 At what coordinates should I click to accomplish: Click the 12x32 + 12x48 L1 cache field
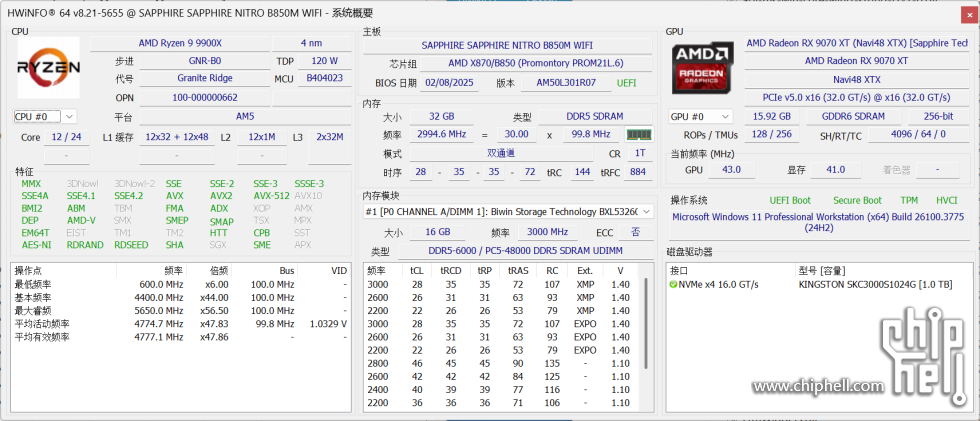[177, 137]
